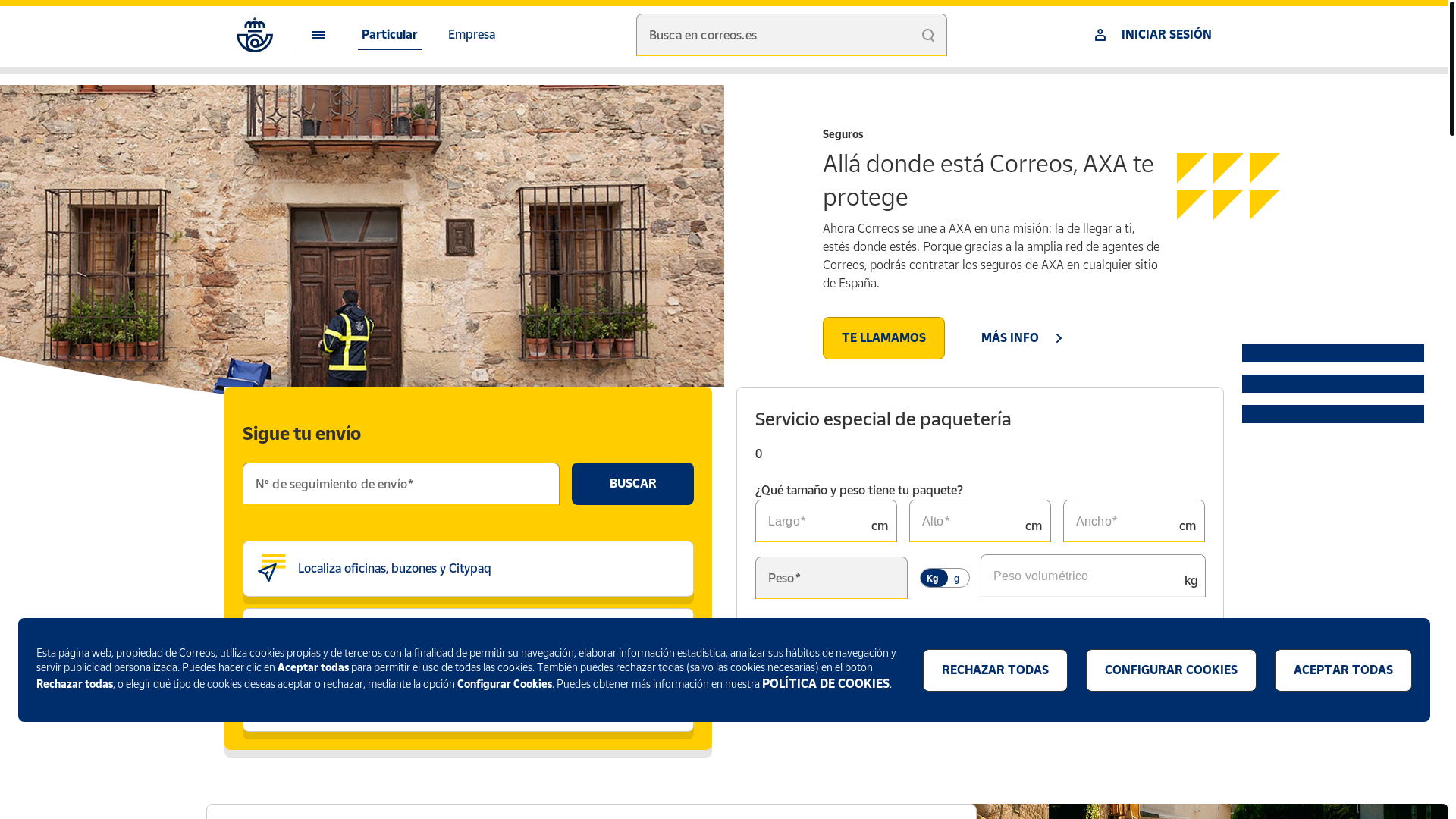Select the Empresa tab
This screenshot has width=1456, height=819.
[472, 35]
